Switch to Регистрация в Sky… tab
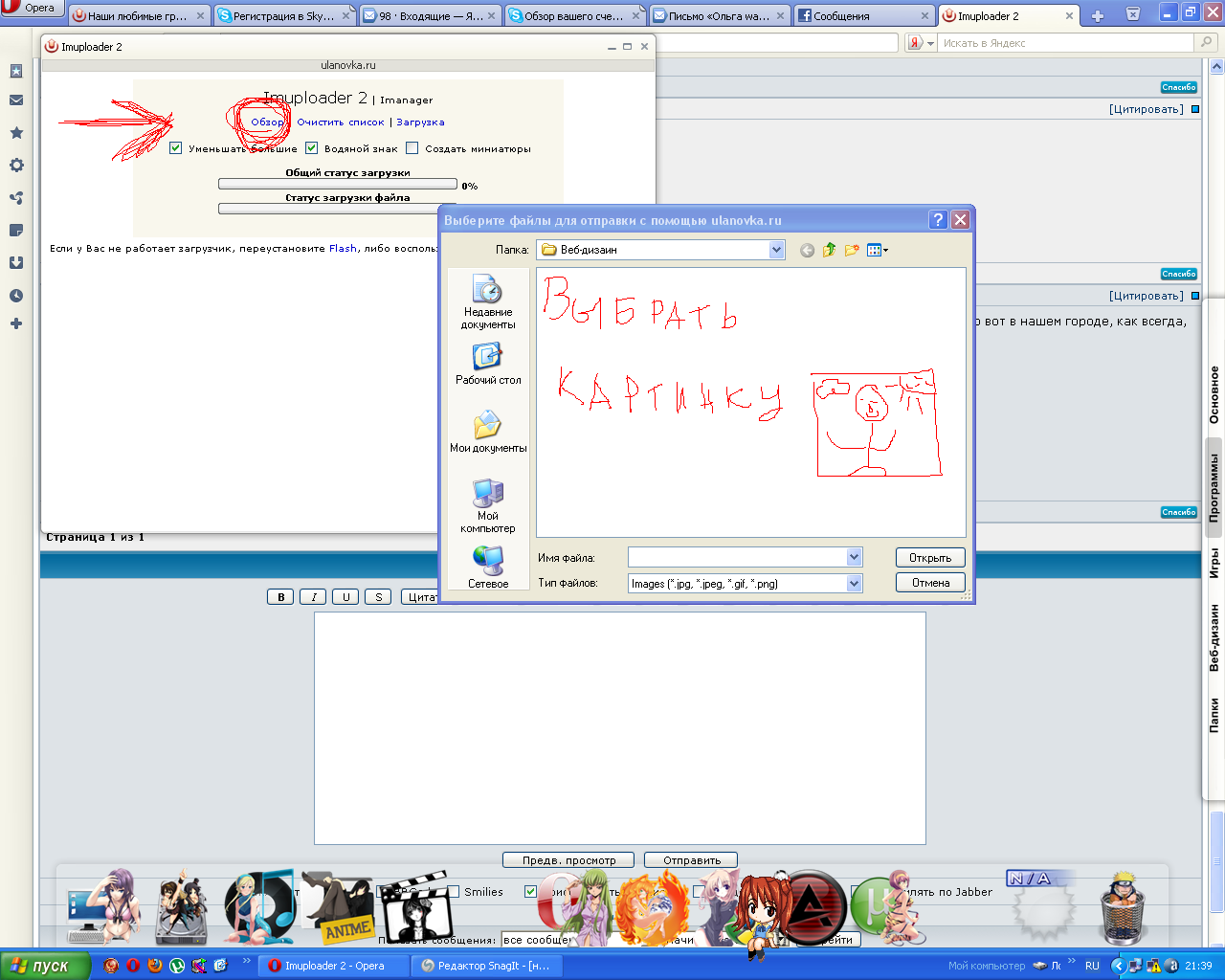Screen dimensions: 1225x980 click(284, 16)
